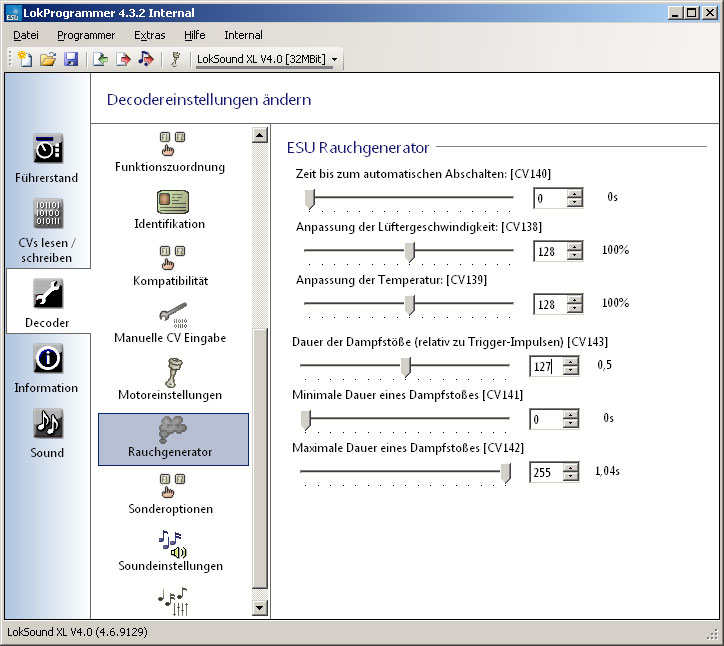Open the Extras menu
Image resolution: width=724 pixels, height=646 pixels.
click(149, 35)
